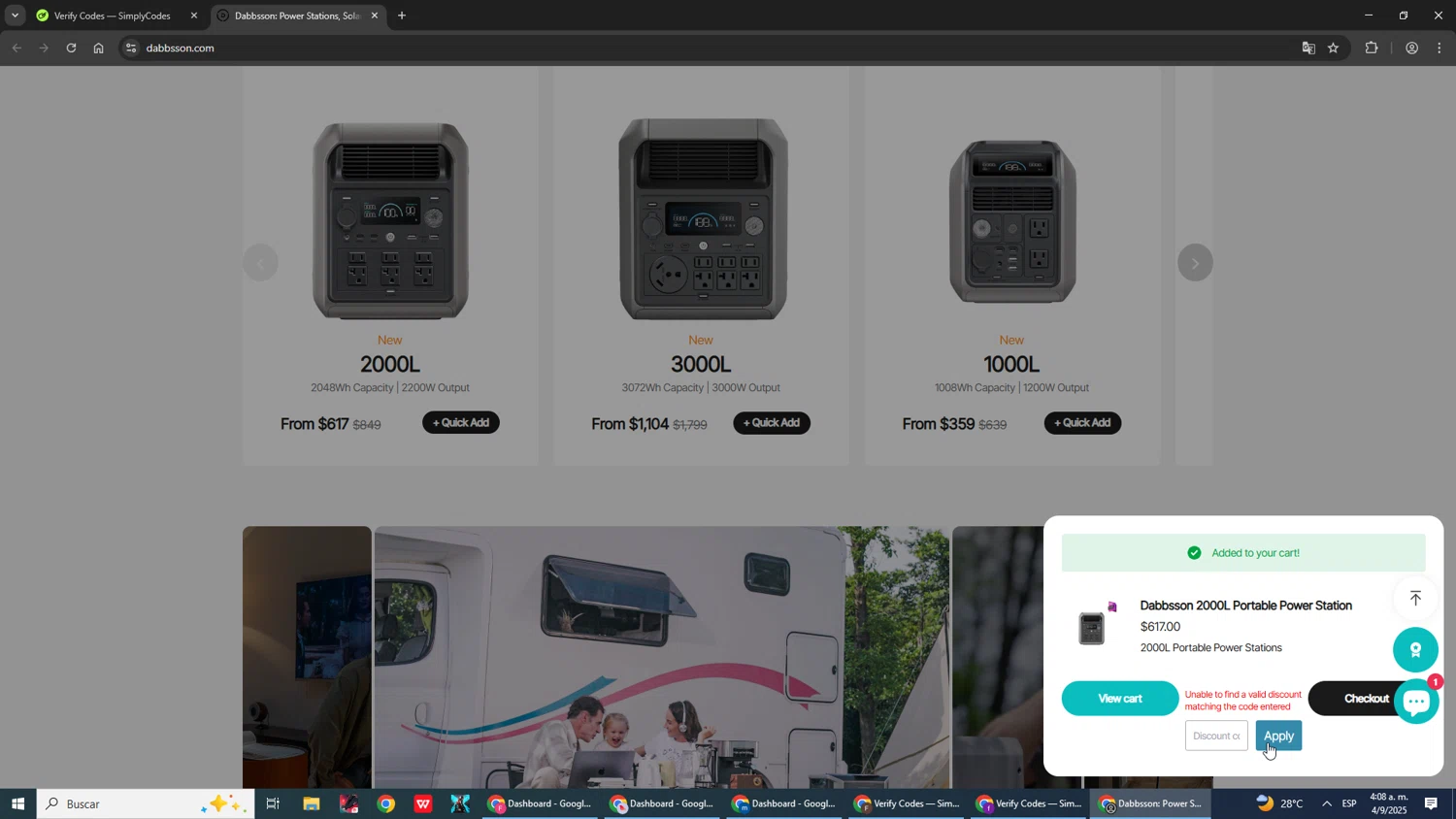Open weather widget showing 28°C

1281,803
